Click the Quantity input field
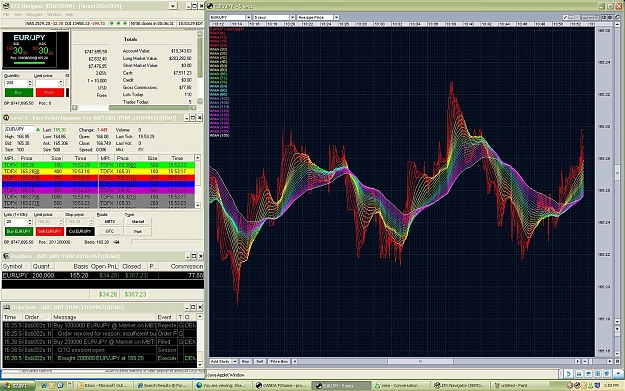 [16, 83]
